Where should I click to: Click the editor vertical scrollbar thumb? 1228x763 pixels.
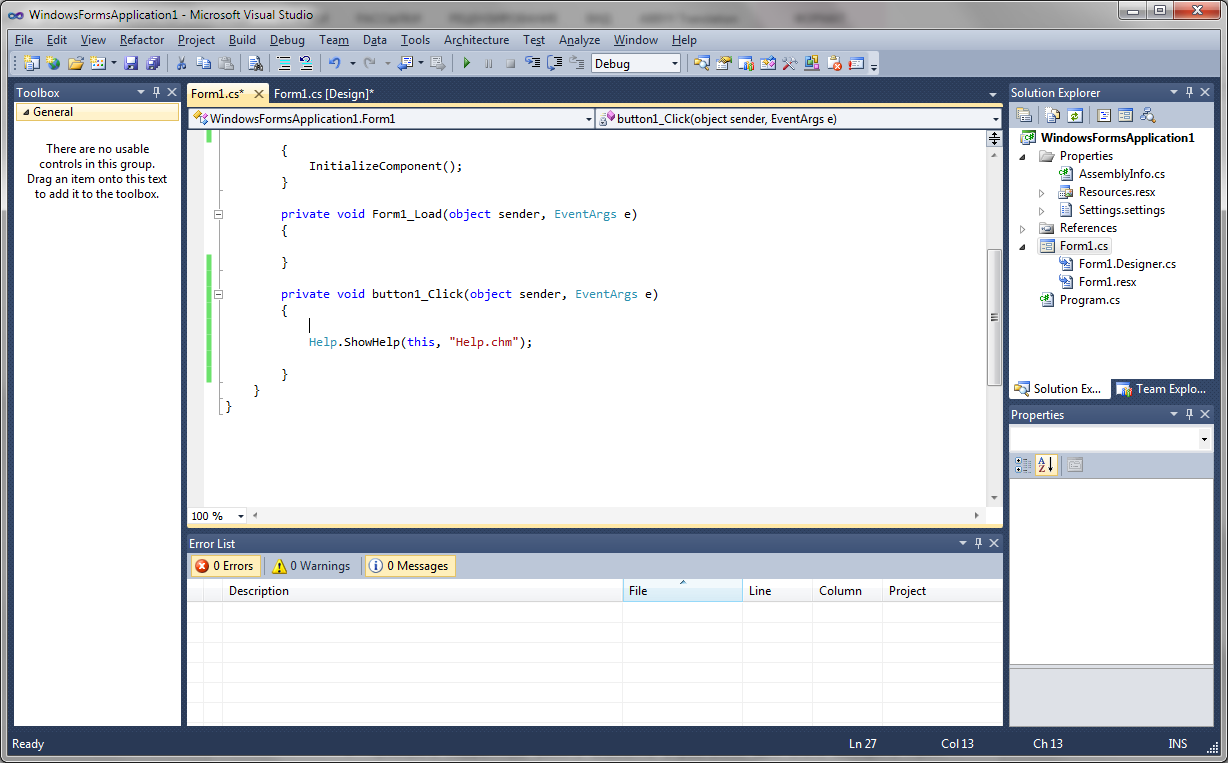994,317
